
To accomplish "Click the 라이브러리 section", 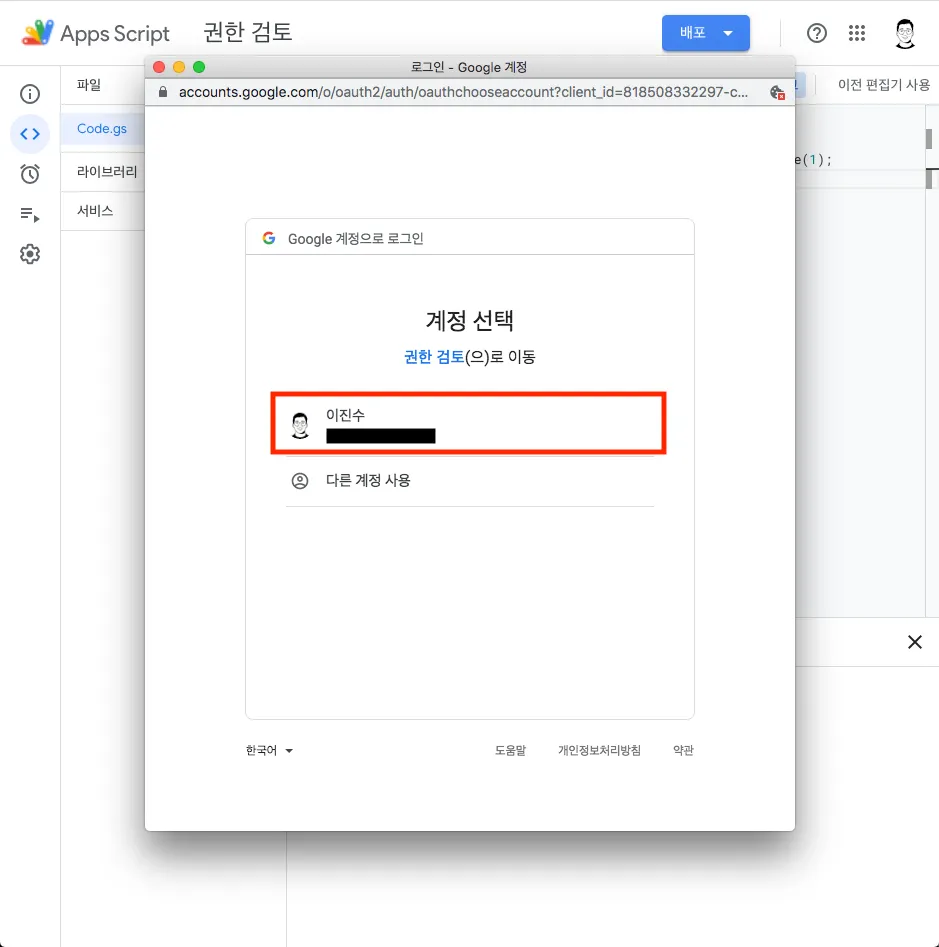I will (107, 172).
